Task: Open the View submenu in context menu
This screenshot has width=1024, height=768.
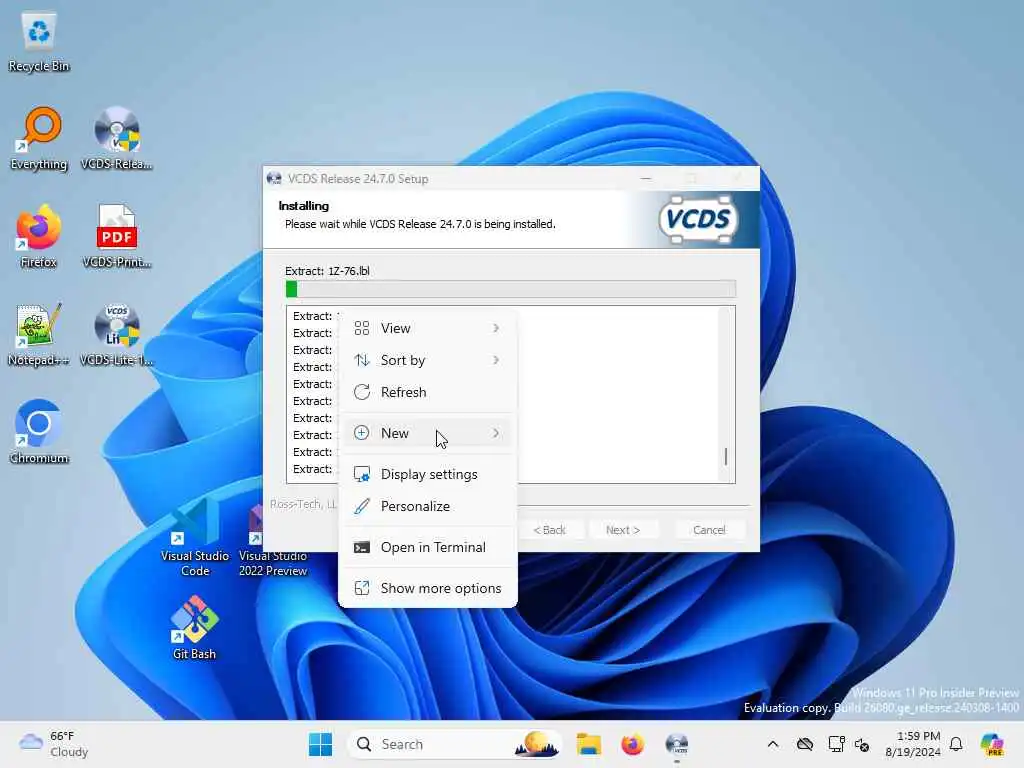Action: [x=427, y=328]
